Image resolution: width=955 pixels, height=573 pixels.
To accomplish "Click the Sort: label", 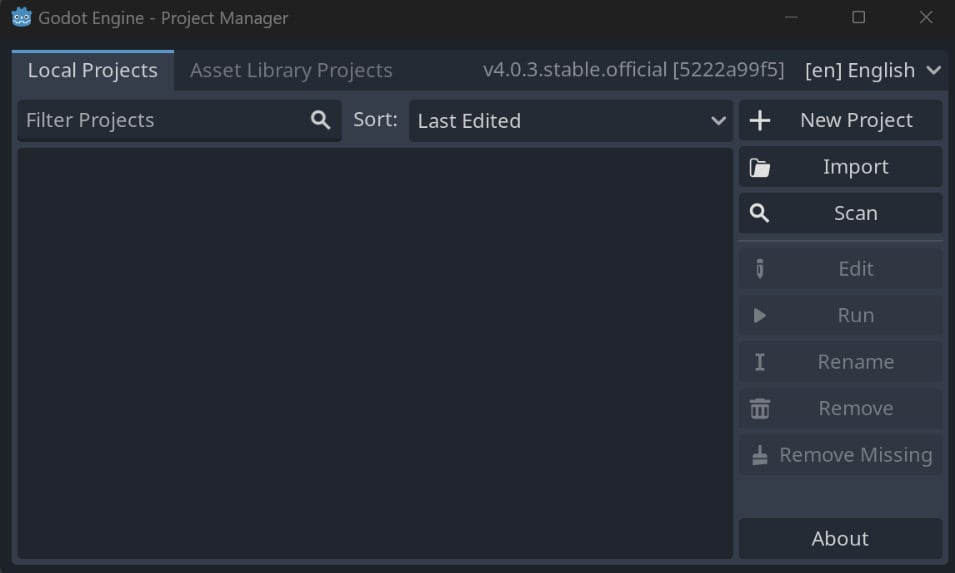I will tap(375, 119).
